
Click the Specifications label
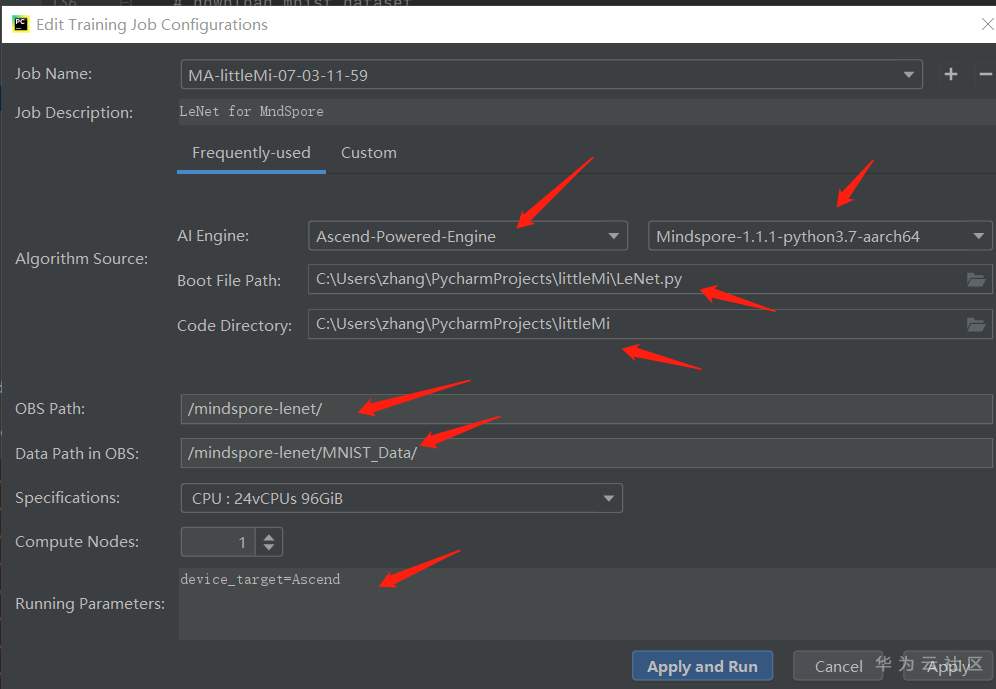click(x=67, y=498)
